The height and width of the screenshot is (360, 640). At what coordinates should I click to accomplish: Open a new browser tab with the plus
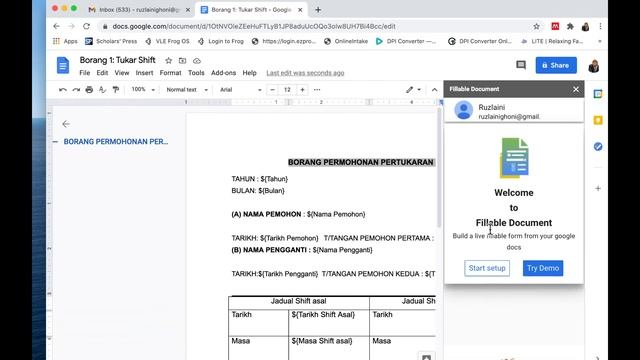[x=318, y=10]
